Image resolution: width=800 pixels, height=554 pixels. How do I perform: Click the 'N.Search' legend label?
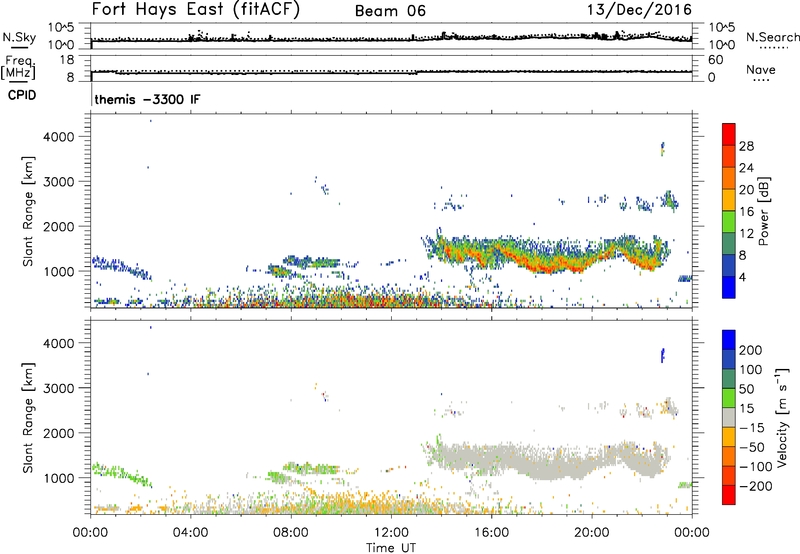[x=772, y=37]
